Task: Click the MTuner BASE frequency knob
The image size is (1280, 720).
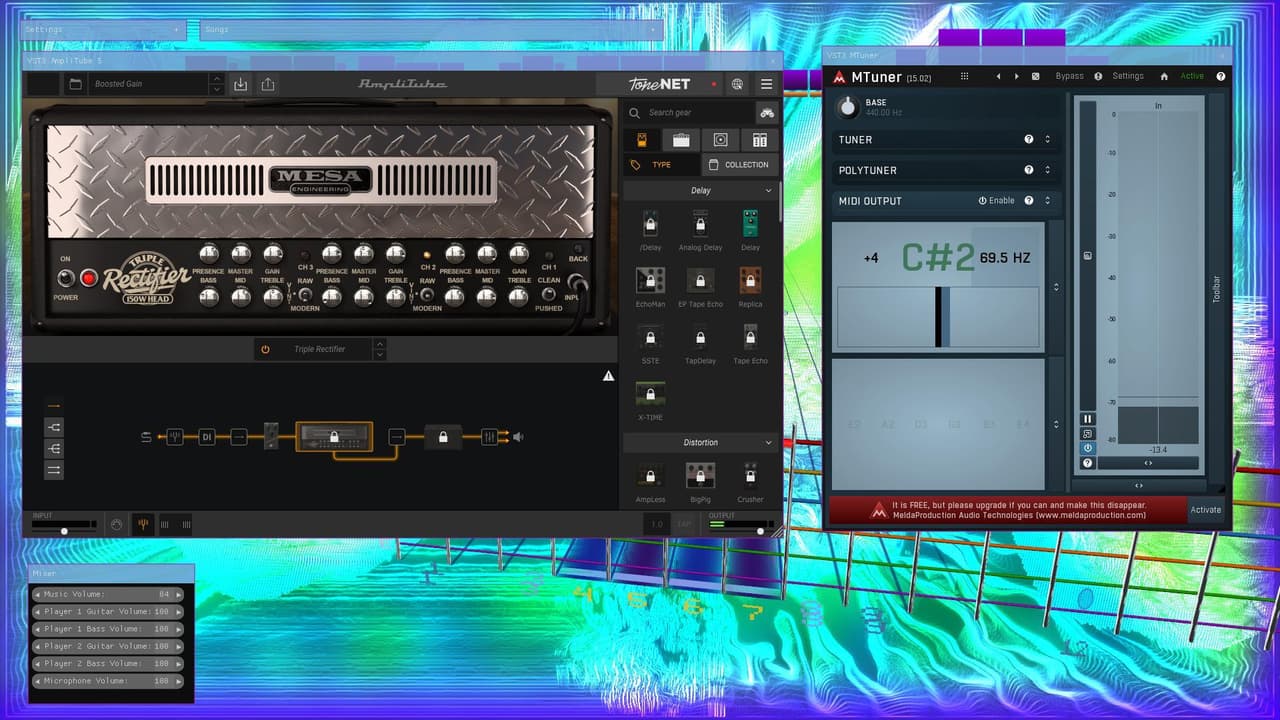Action: [x=848, y=106]
